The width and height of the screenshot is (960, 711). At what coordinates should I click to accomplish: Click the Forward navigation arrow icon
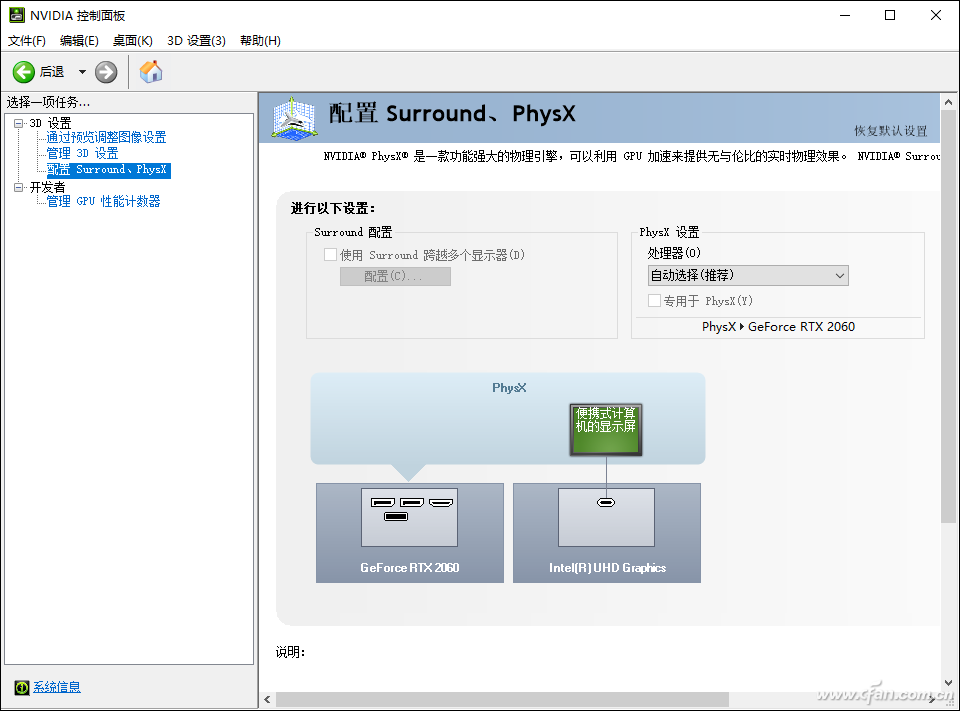point(106,71)
